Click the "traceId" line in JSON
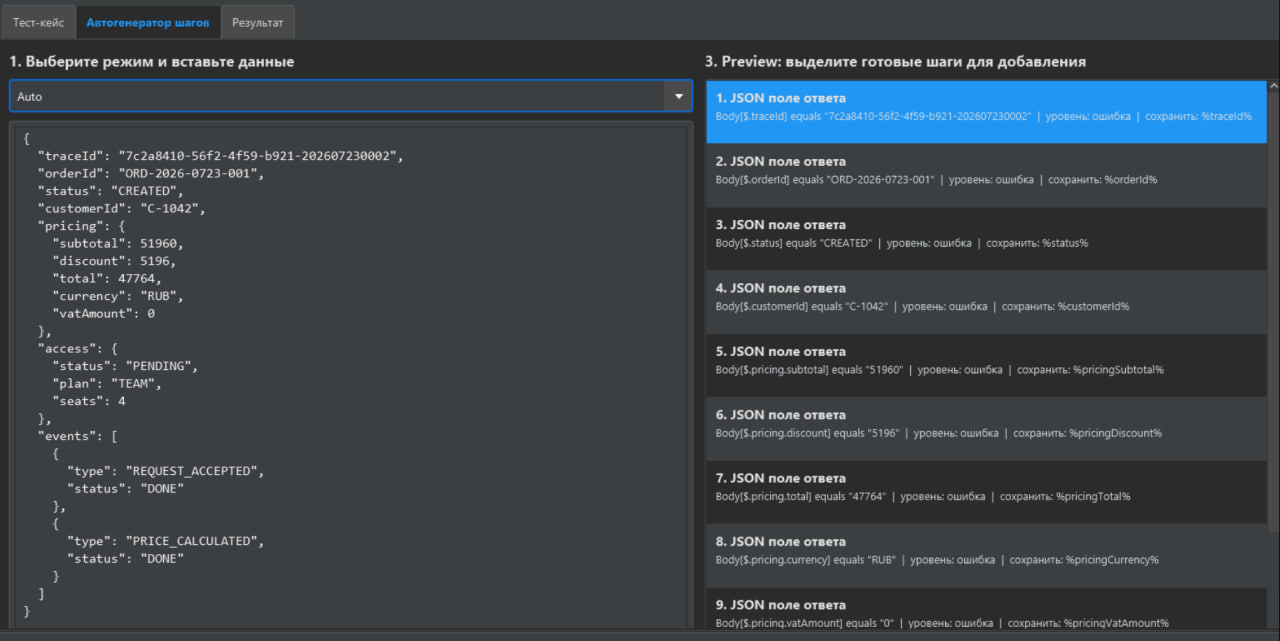 220,156
